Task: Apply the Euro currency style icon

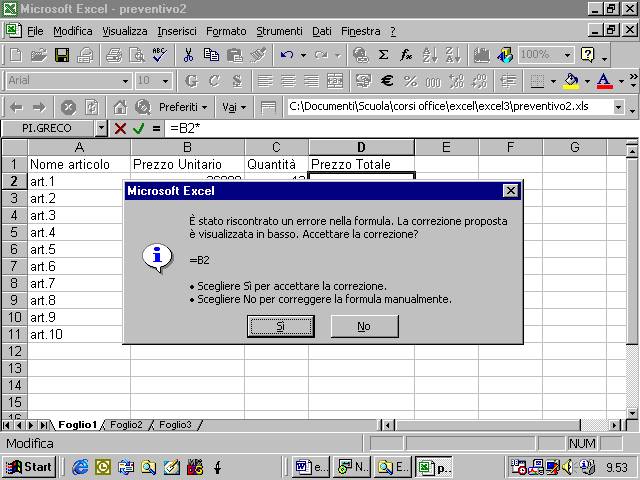Action: 387,81
